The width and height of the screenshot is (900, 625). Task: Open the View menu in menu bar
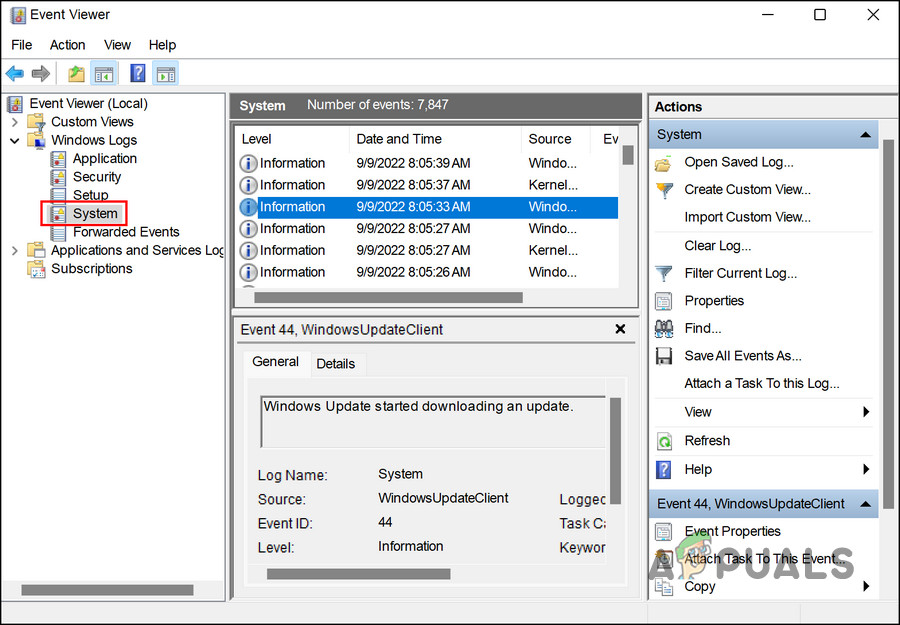coord(117,45)
